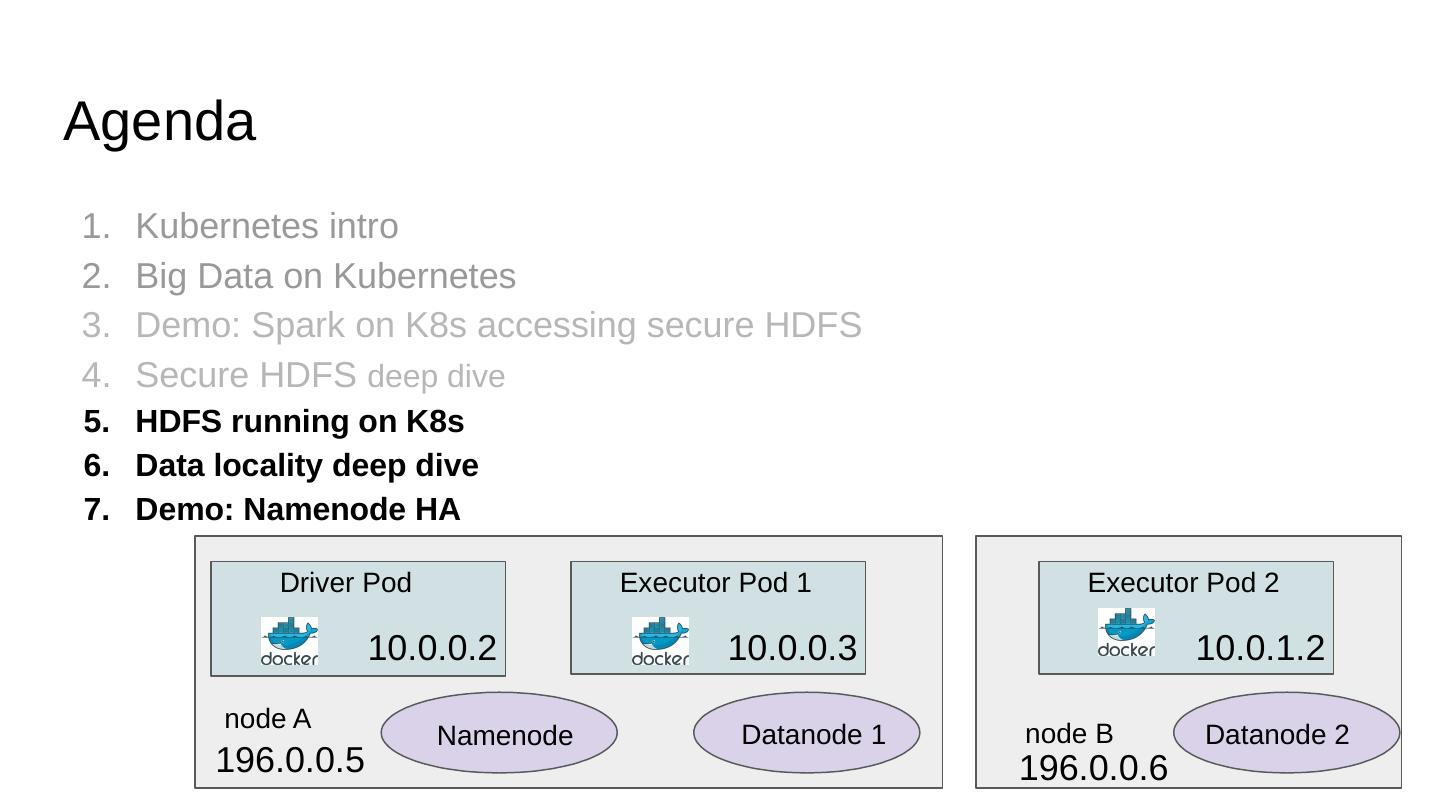Image resolution: width=1440 pixels, height=811 pixels.
Task: Click 'Secure HDFS deep dive' agenda item
Action: pyautogui.click(x=320, y=376)
